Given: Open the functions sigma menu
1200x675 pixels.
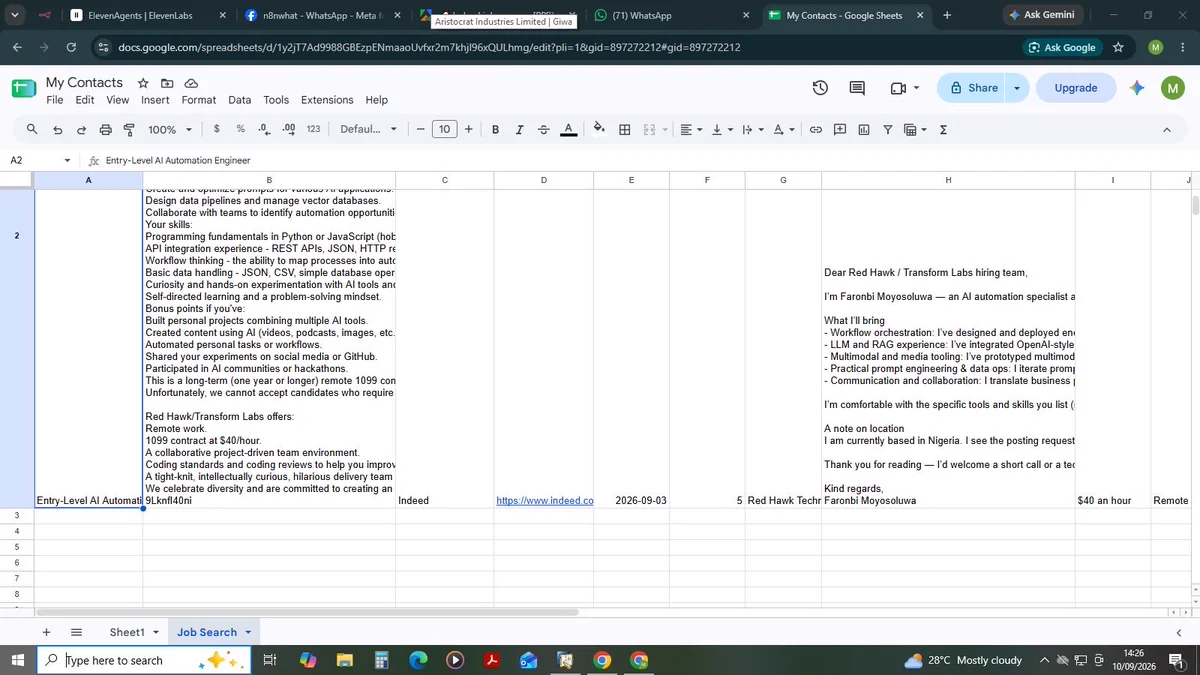Looking at the screenshot, I should 943,129.
